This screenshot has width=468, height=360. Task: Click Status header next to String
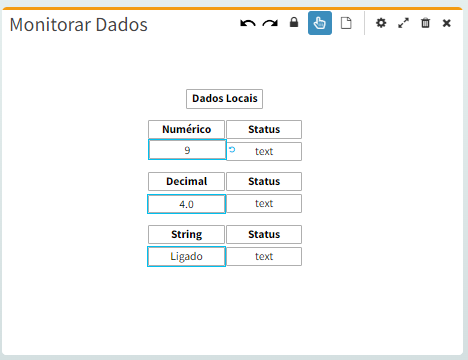click(x=264, y=234)
